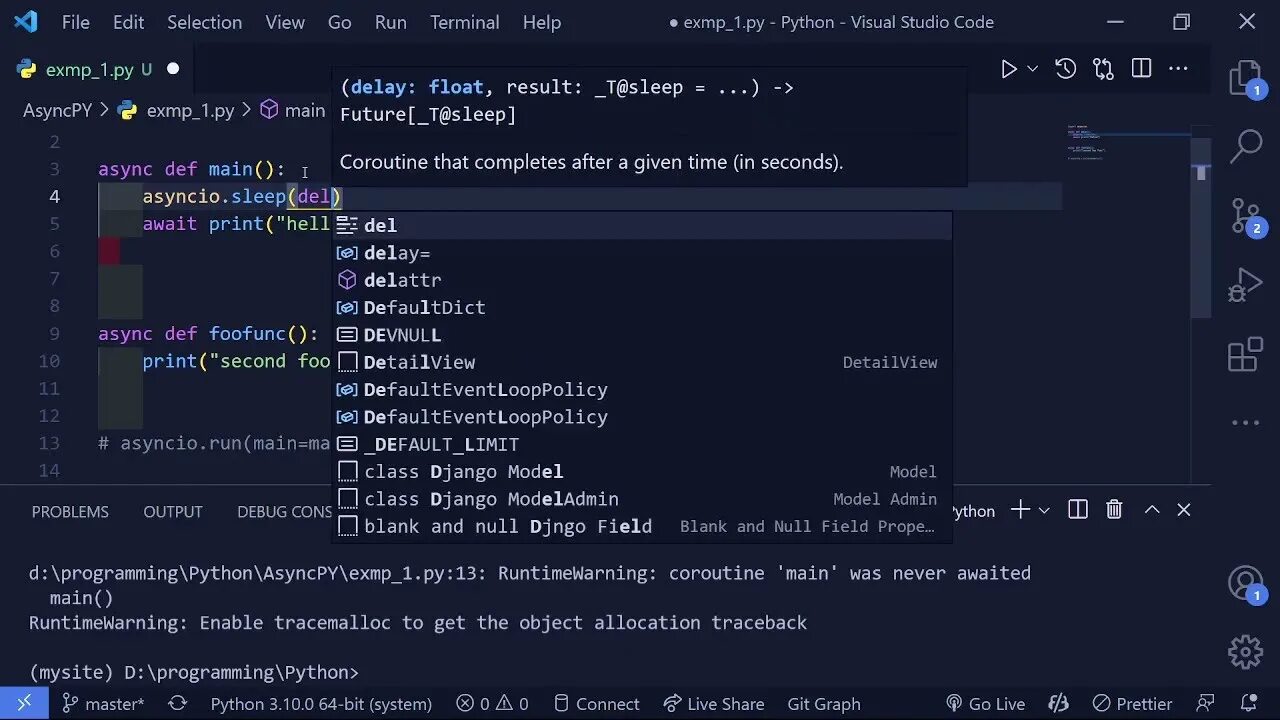
Task: Select 'delattr' autocomplete suggestion
Action: pyautogui.click(x=642, y=280)
